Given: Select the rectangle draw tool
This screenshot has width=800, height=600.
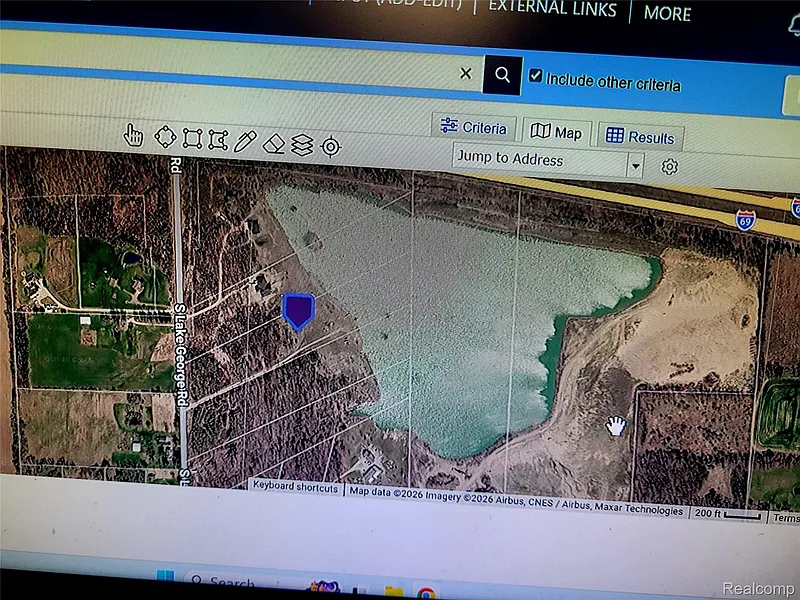Looking at the screenshot, I should click(192, 139).
